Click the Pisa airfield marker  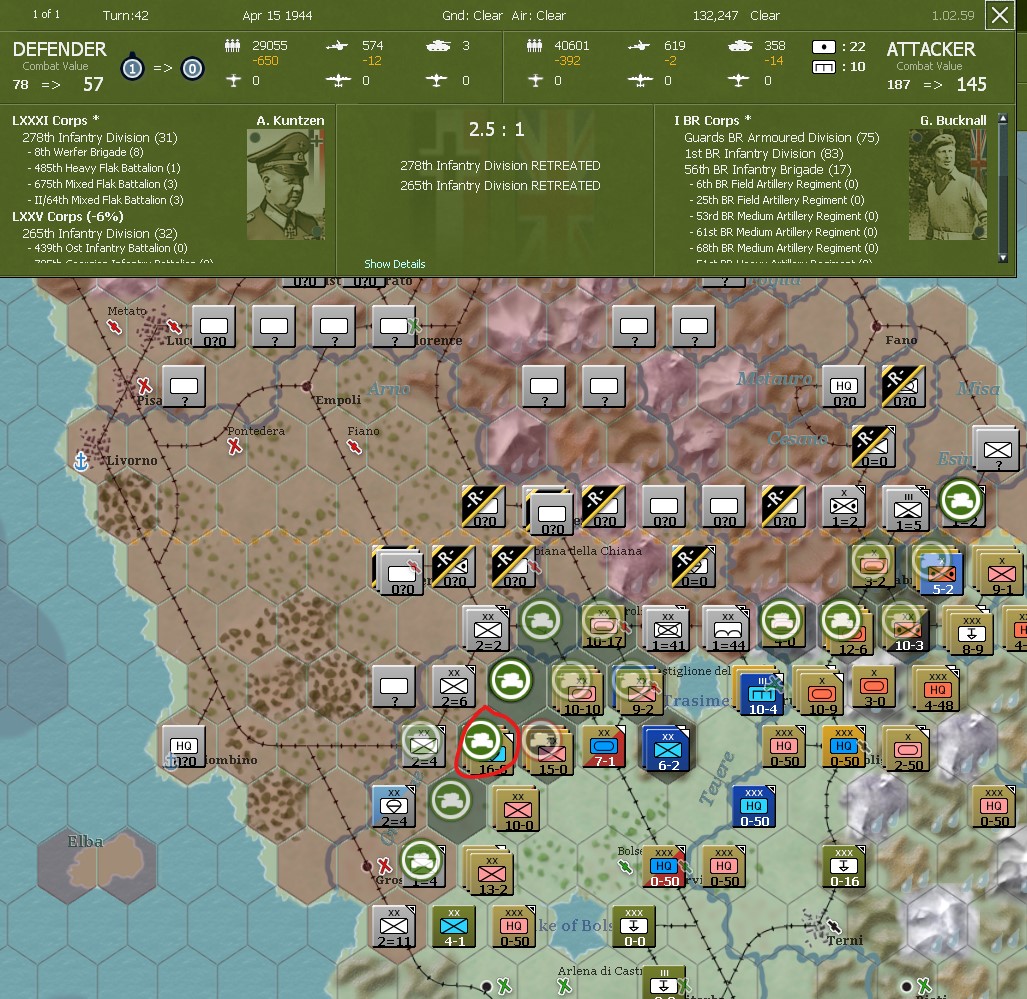(143, 385)
